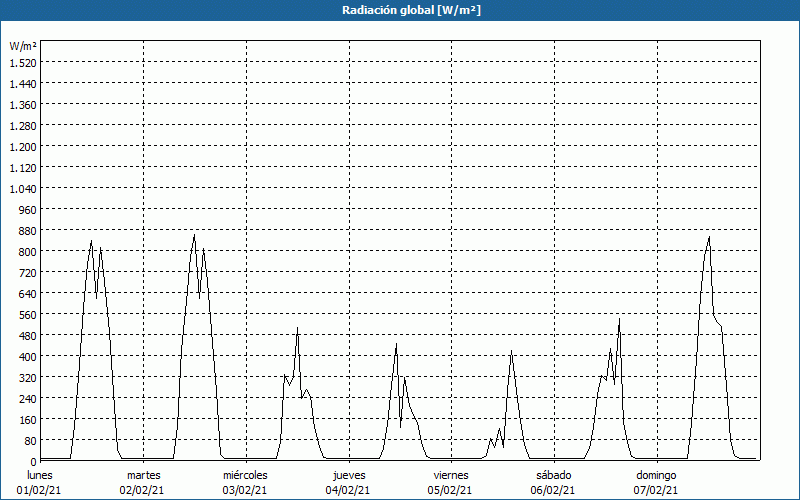This screenshot has height=500, width=800.
Task: Select the 1.280 y-axis value
Action: point(23,126)
